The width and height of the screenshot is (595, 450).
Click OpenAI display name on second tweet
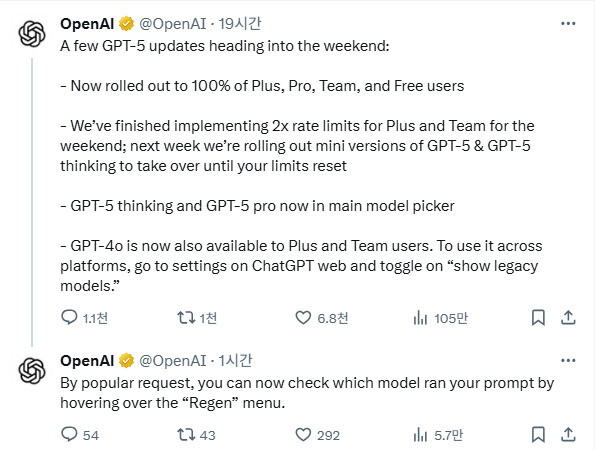point(87,361)
